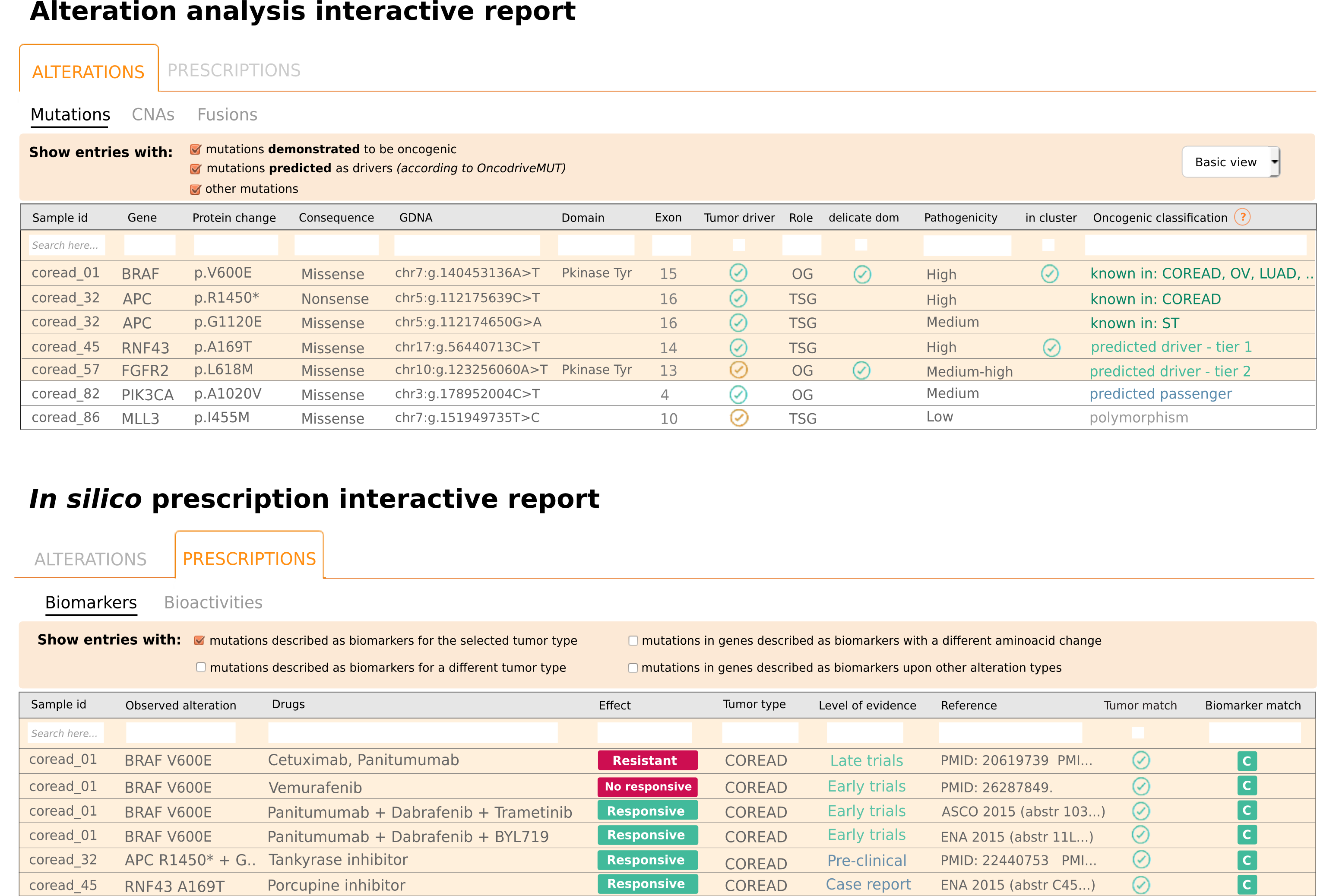The image size is (1317, 896).
Task: Open the Basic view dropdown
Action: pos(1230,162)
